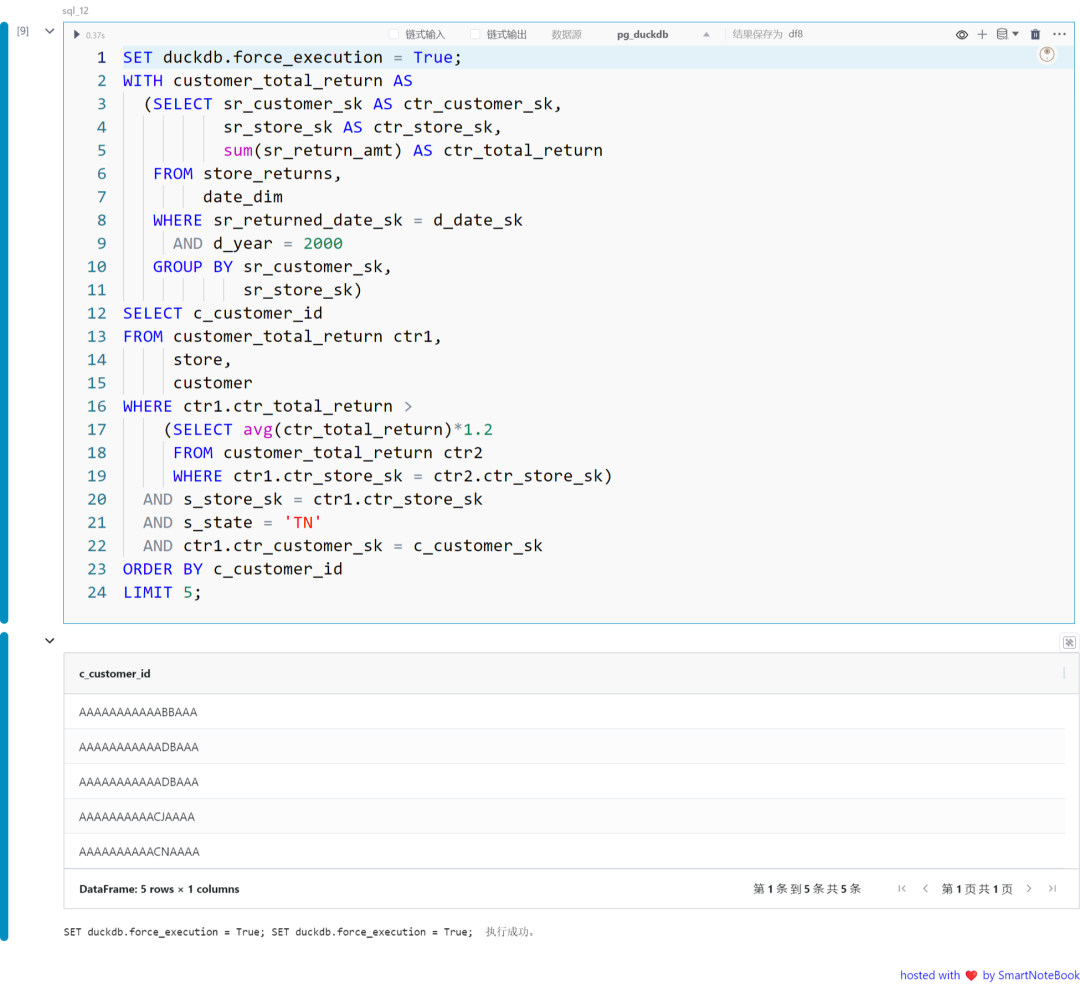The image size is (1080, 984).
Task: Open the dropdown arrow beside the database icon
Action: (x=1016, y=33)
